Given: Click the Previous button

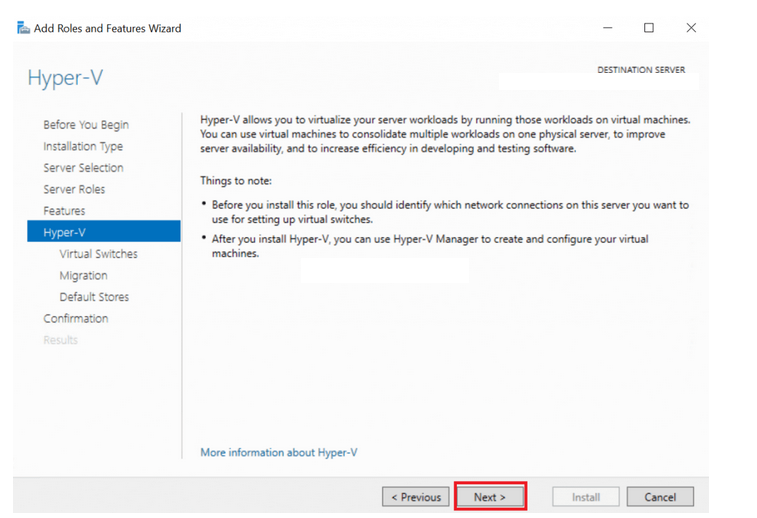Looking at the screenshot, I should tap(416, 497).
